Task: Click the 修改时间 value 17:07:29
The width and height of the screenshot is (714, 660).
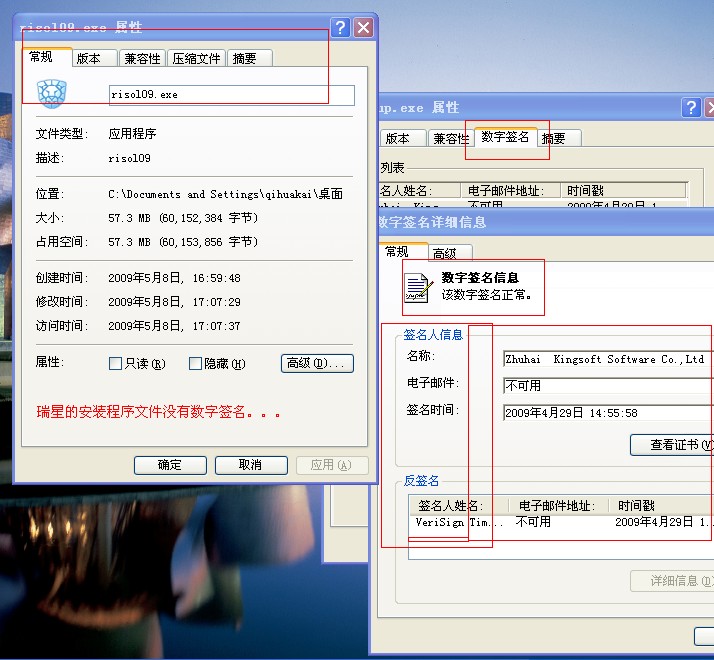Action: pyautogui.click(x=174, y=302)
